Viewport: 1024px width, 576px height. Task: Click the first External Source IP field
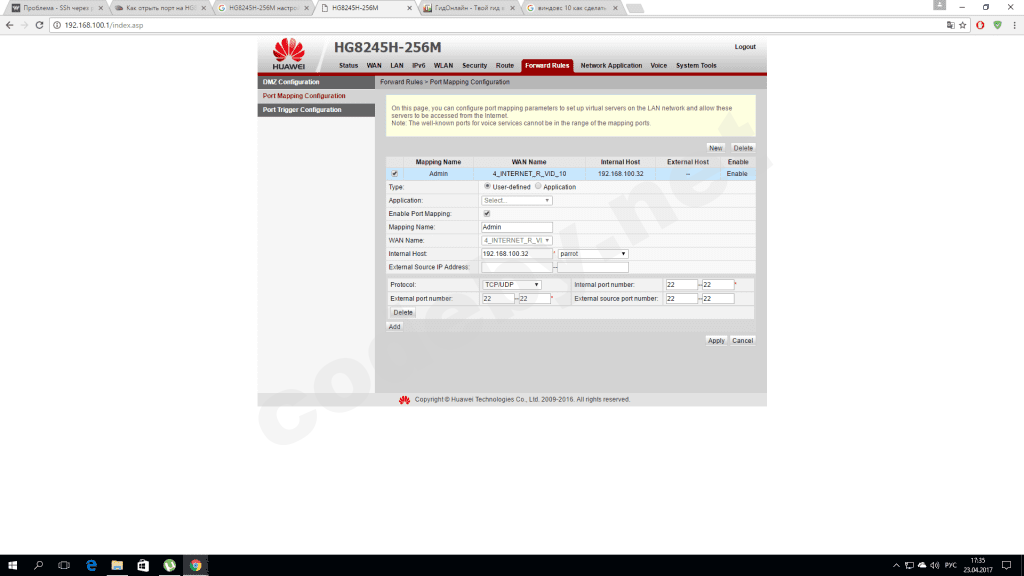pos(517,267)
